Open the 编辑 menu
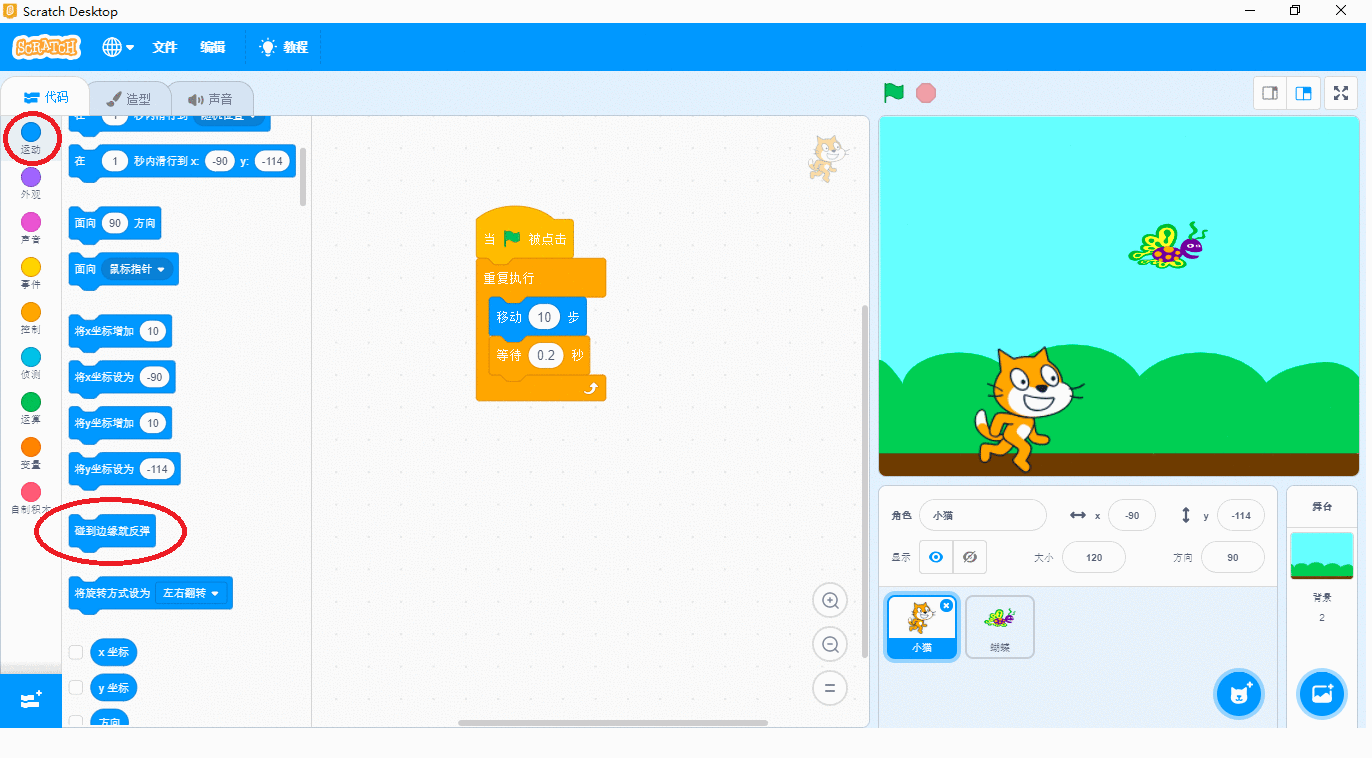Screen dimensions: 1372x758 213,47
